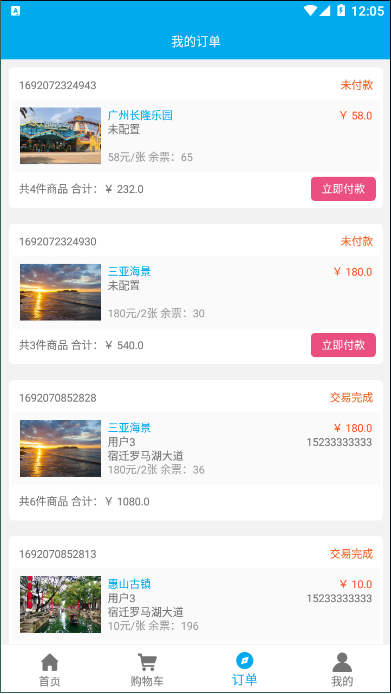Open the 我的 profile icon
The image size is (391, 694).
pyautogui.click(x=342, y=663)
